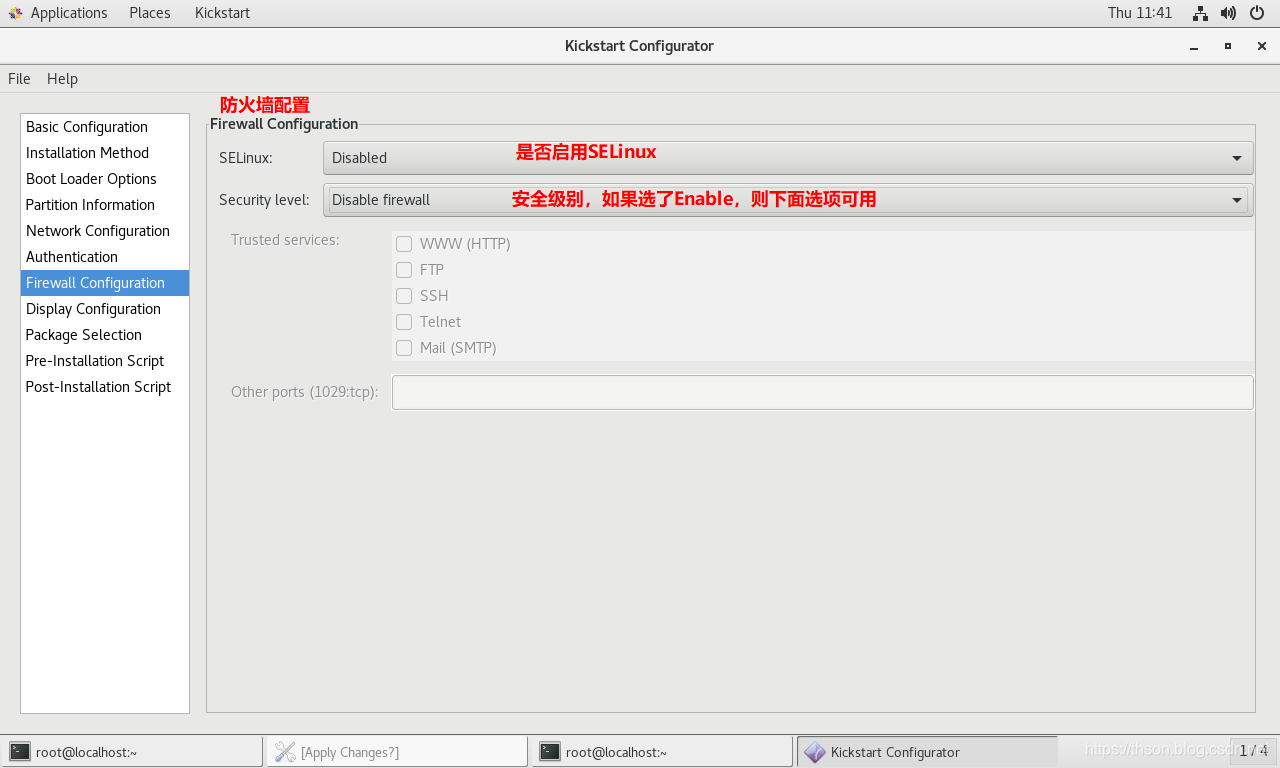Screen dimensions: 1280x768
Task: Click the network status icon in top bar
Action: [1200, 13]
